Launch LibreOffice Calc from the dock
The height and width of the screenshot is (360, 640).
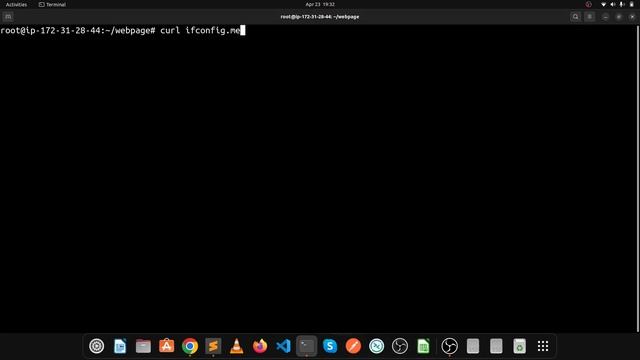(x=423, y=346)
